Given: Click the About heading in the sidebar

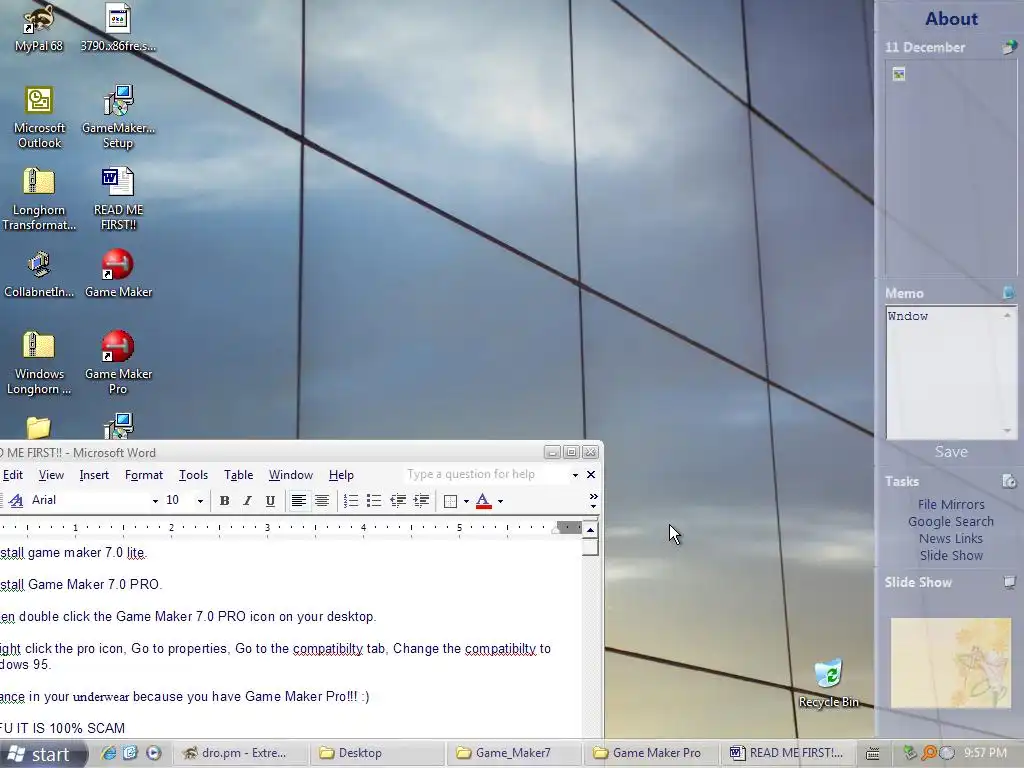Looking at the screenshot, I should point(951,19).
